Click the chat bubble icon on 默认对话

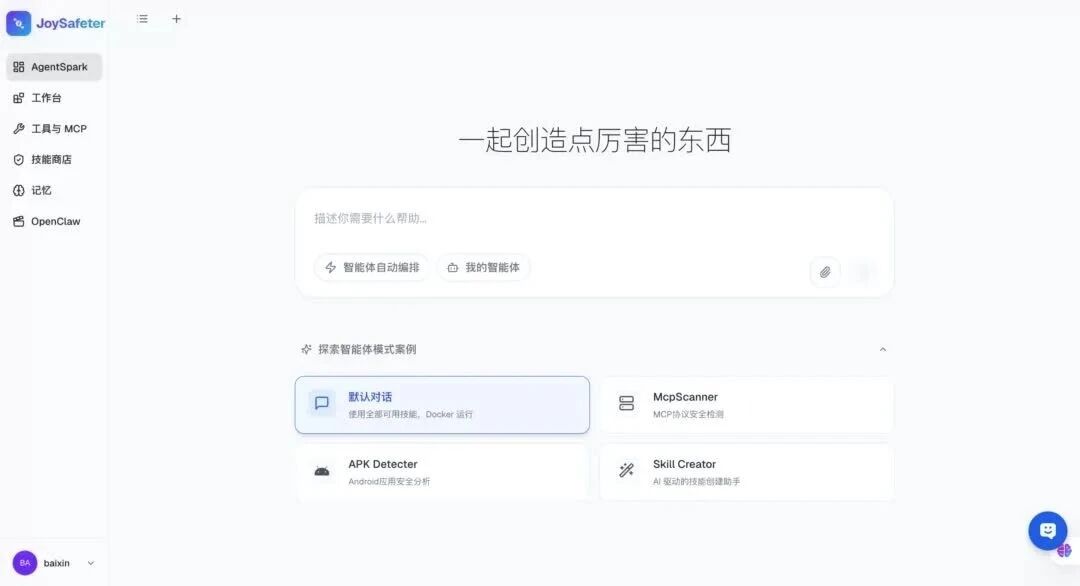(x=322, y=404)
